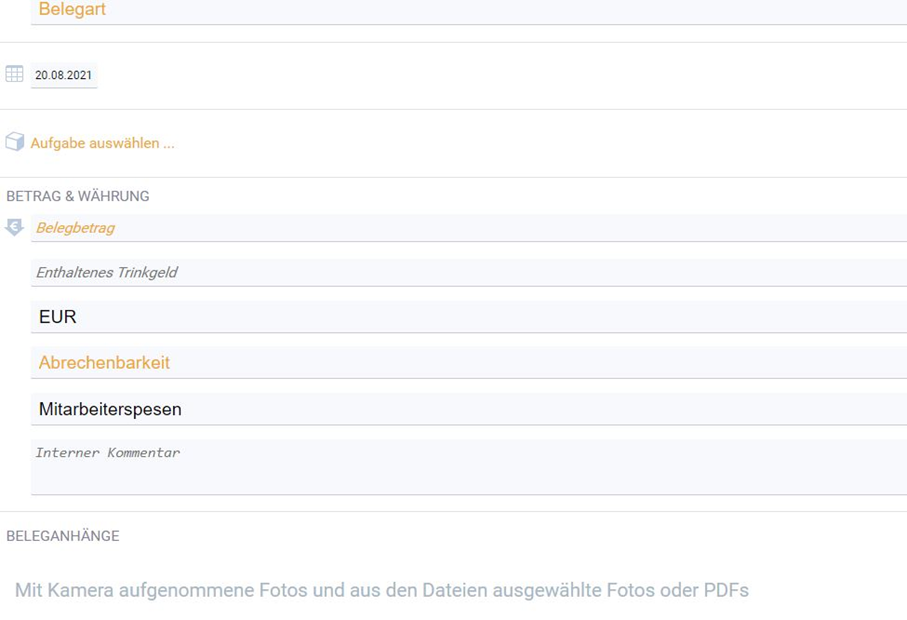Image resolution: width=907 pixels, height=620 pixels.
Task: Click the cube task icon
Action: [x=14, y=142]
